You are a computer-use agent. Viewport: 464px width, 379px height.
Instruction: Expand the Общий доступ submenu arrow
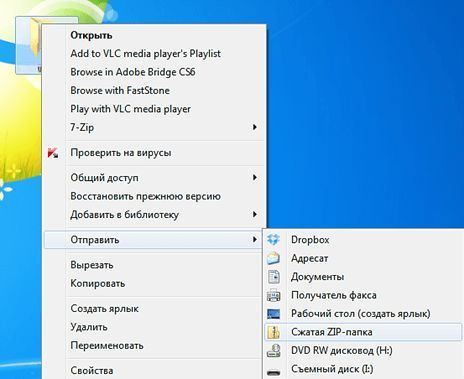click(x=255, y=177)
